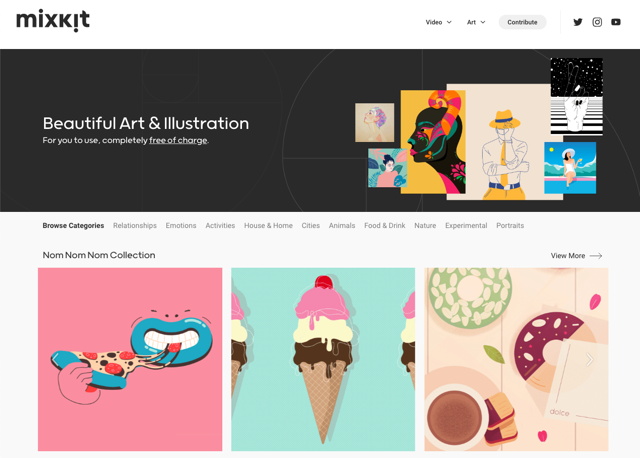Click the carousel next chevron on donuts image
This screenshot has width=640, height=458.
(589, 359)
